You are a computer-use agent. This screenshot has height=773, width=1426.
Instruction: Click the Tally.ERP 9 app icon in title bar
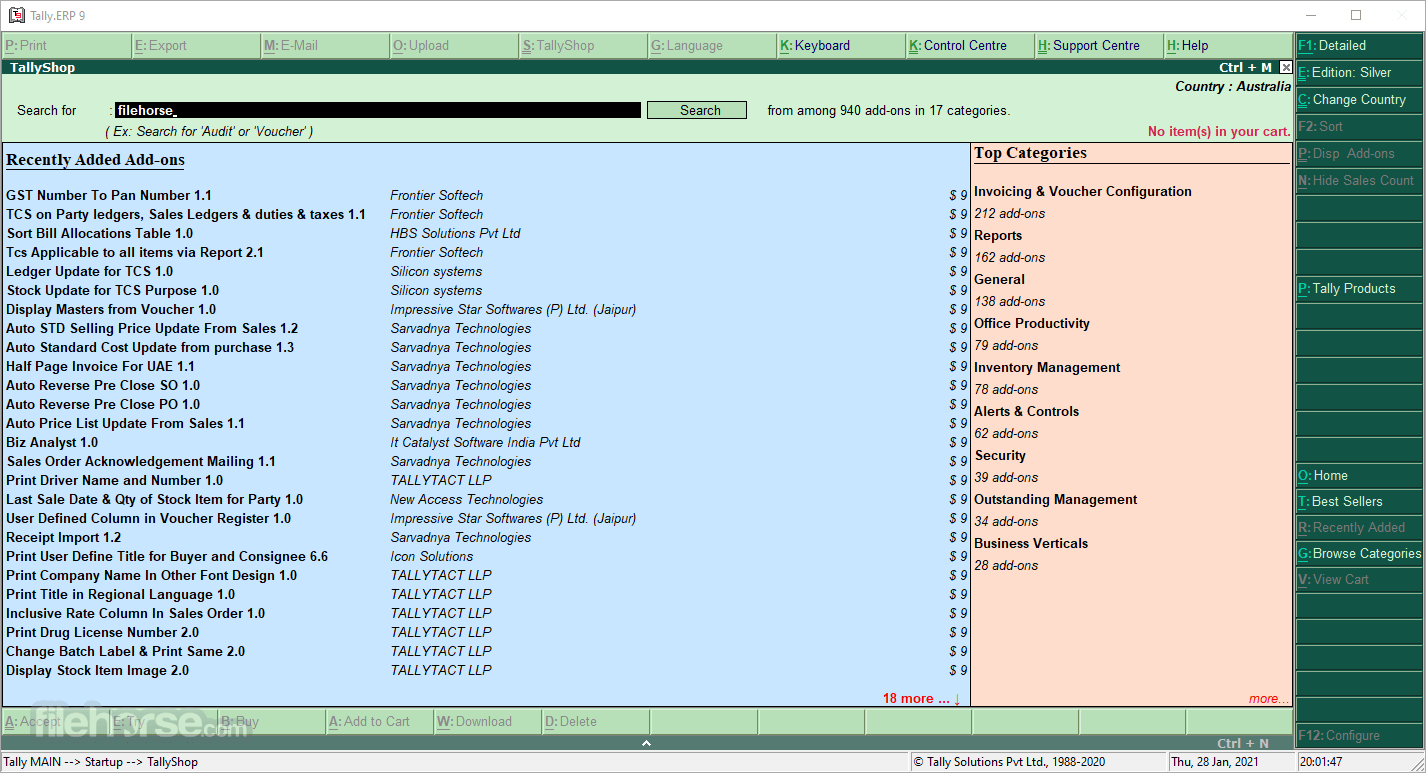(x=17, y=15)
